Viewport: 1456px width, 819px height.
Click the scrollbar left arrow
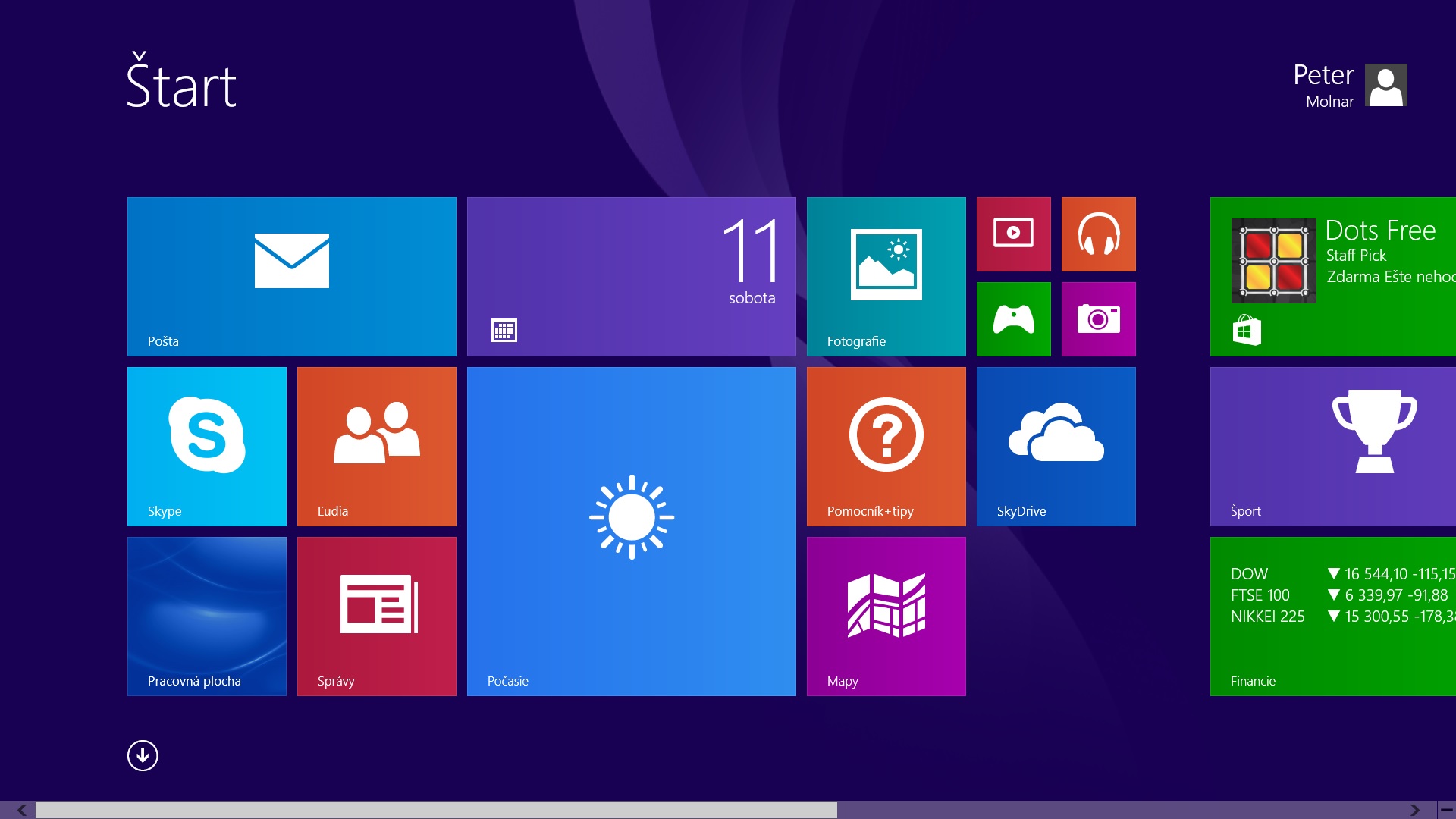tap(21, 810)
